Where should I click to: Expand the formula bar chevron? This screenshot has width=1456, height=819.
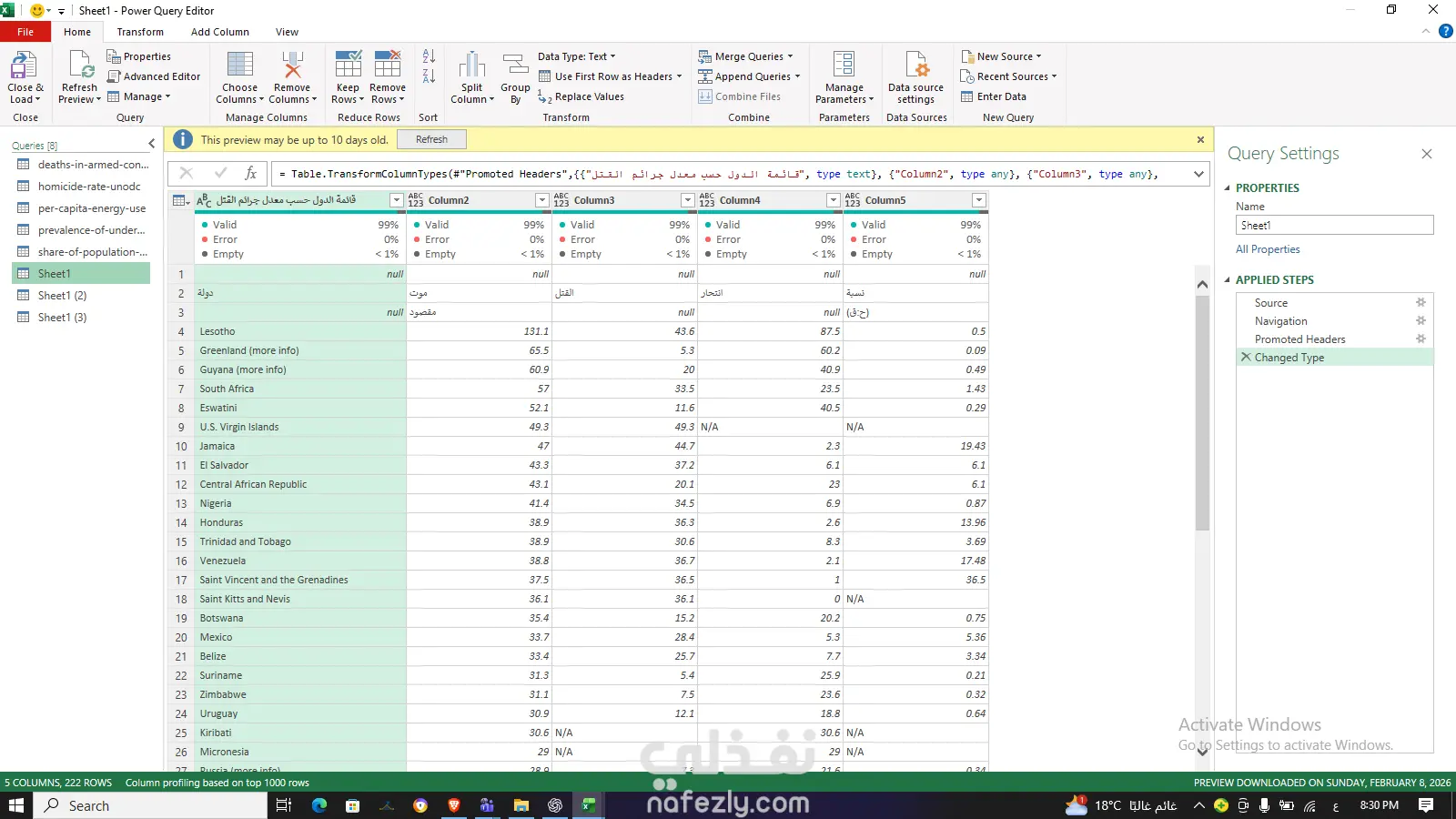[1198, 174]
